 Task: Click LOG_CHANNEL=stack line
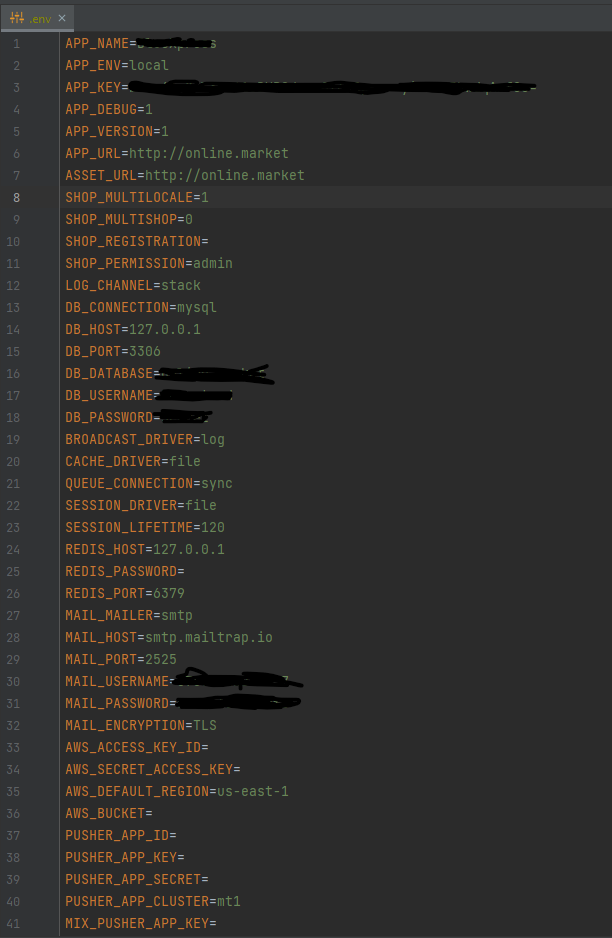point(133,285)
